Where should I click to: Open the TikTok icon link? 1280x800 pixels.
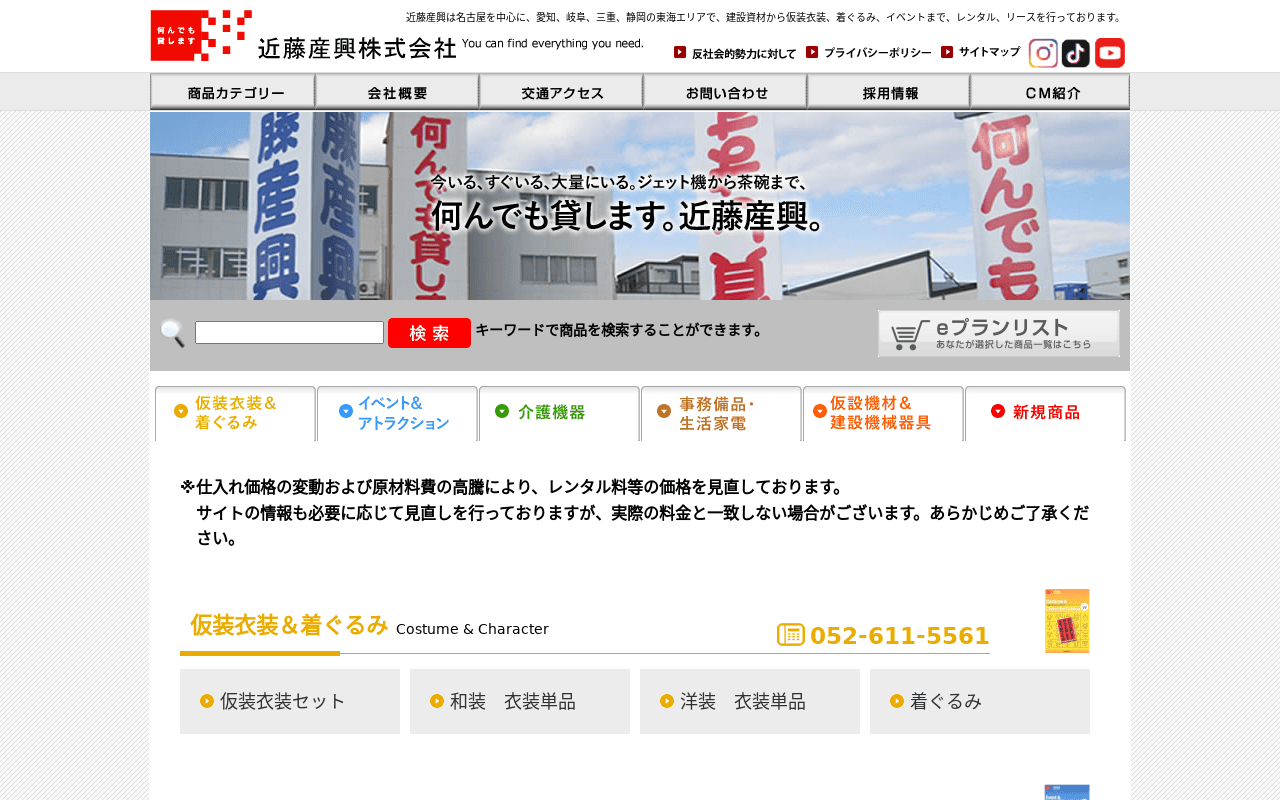pyautogui.click(x=1076, y=53)
